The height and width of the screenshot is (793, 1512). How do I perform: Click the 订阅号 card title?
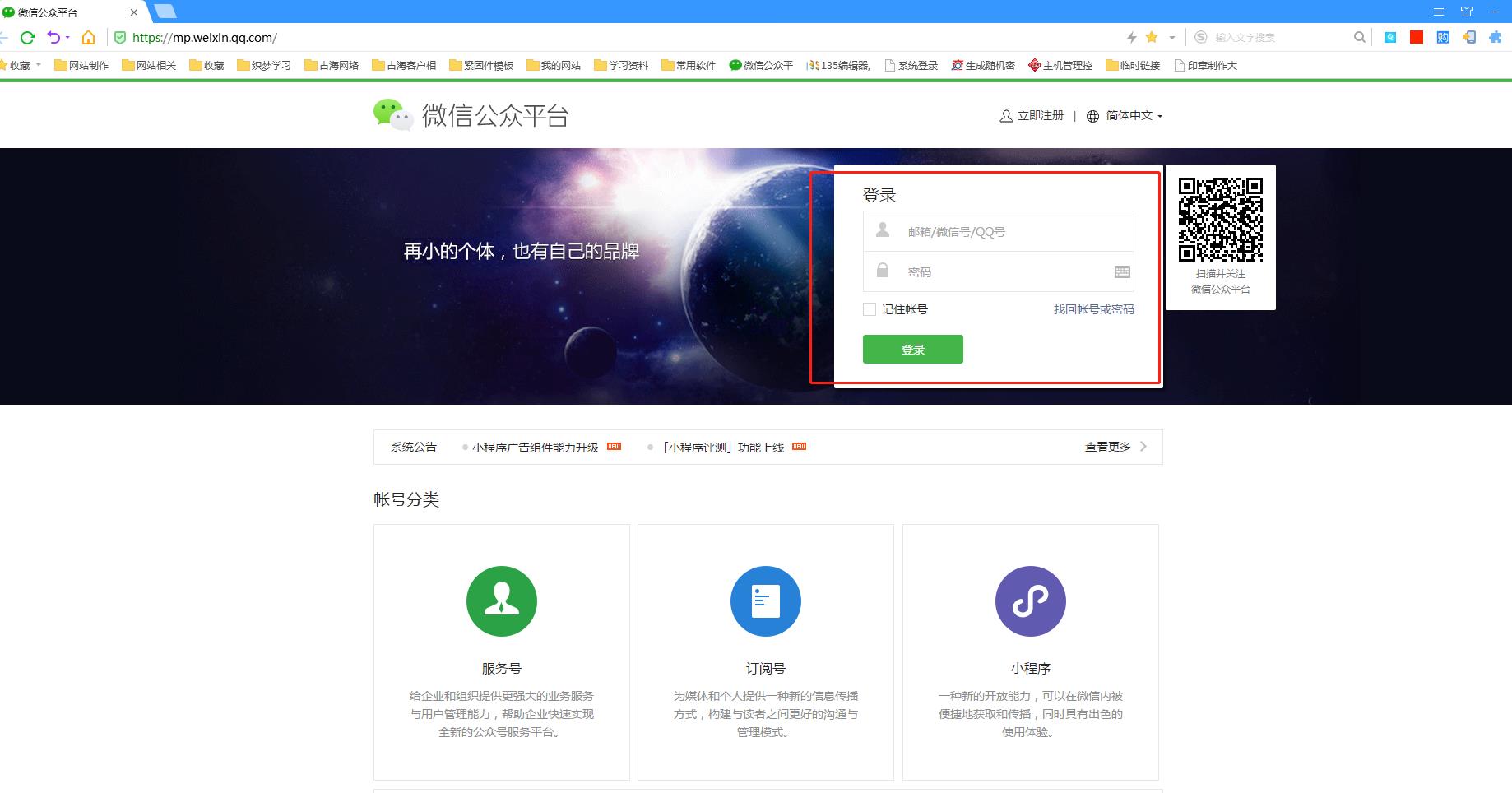[x=766, y=668]
